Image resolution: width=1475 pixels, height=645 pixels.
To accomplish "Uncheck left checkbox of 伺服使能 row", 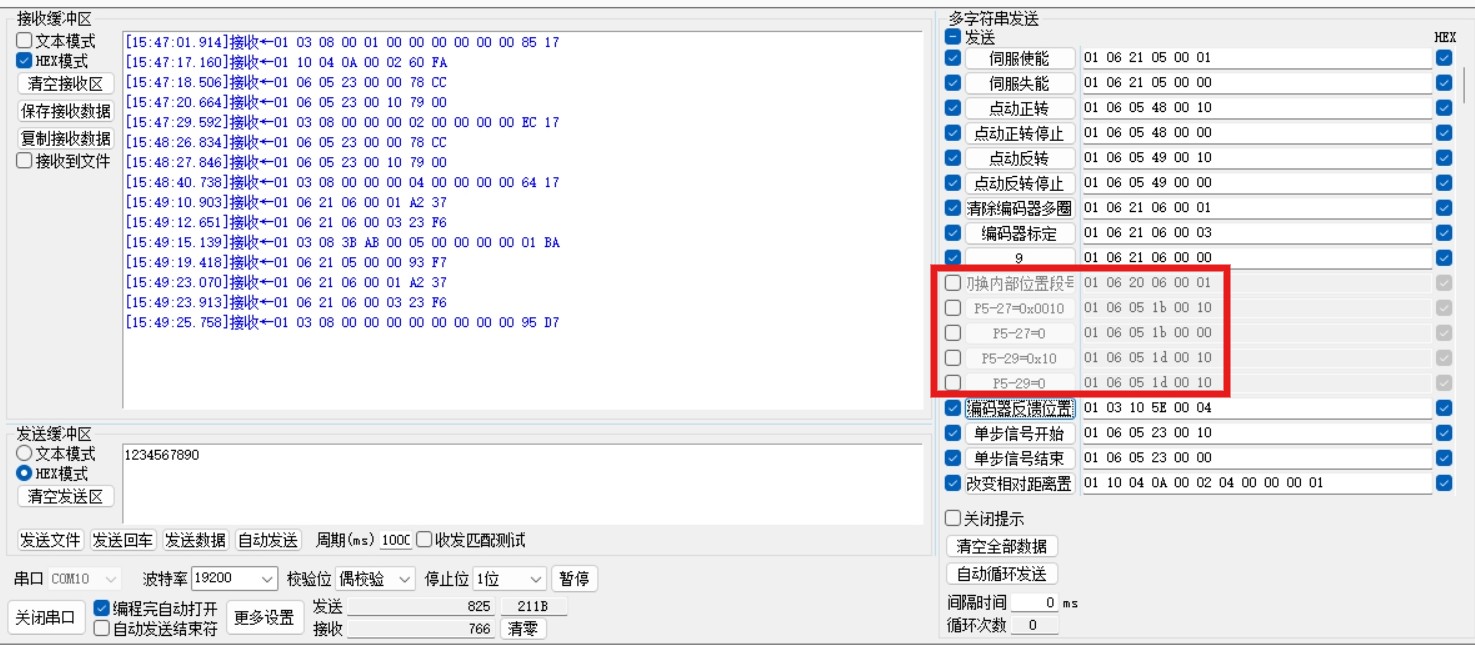I will coord(953,58).
